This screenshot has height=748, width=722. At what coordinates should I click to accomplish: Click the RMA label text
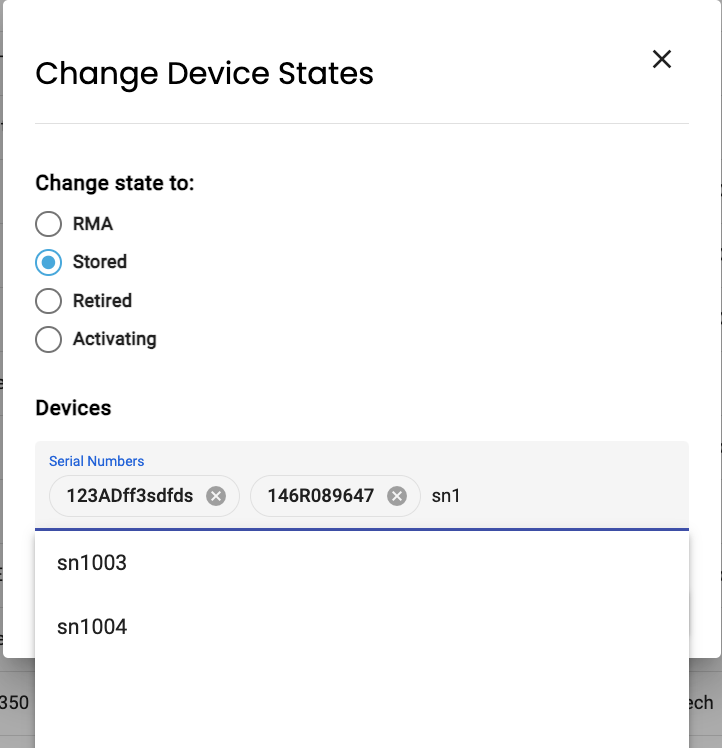click(93, 224)
